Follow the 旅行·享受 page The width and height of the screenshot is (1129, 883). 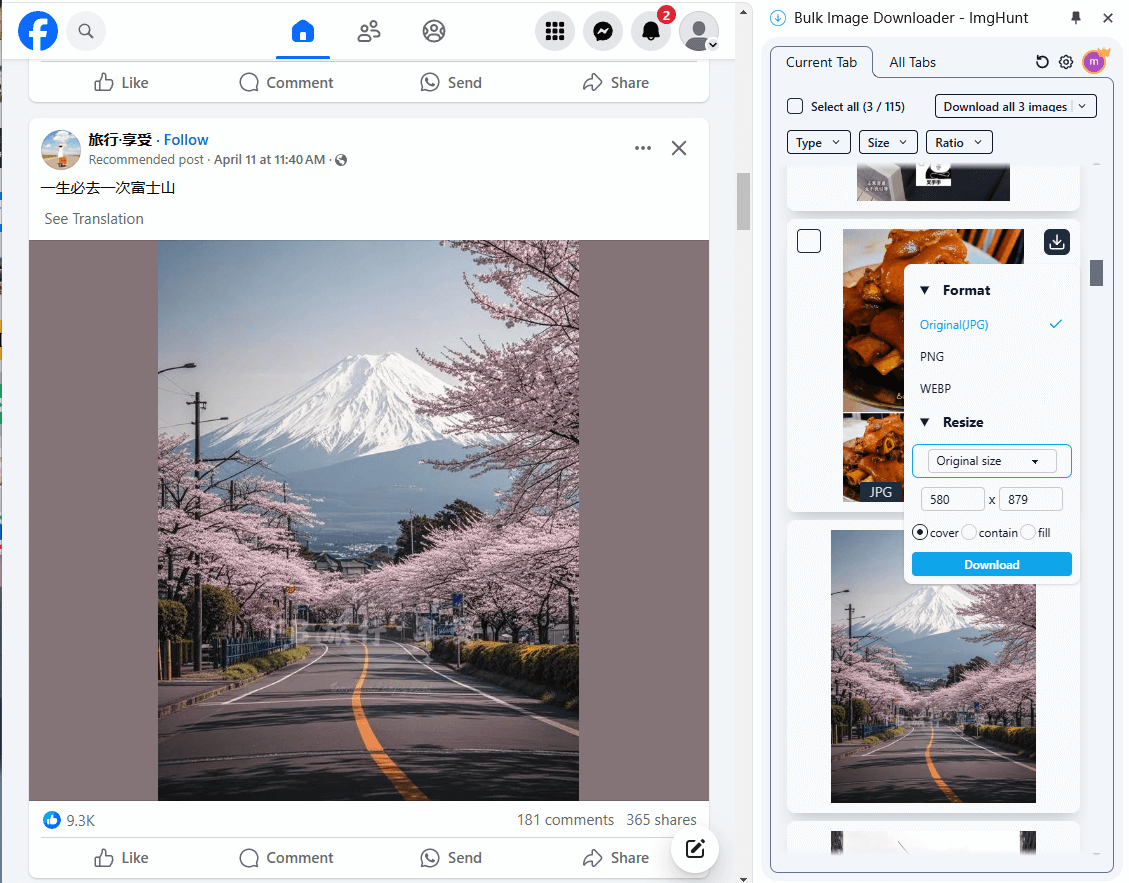pos(186,139)
